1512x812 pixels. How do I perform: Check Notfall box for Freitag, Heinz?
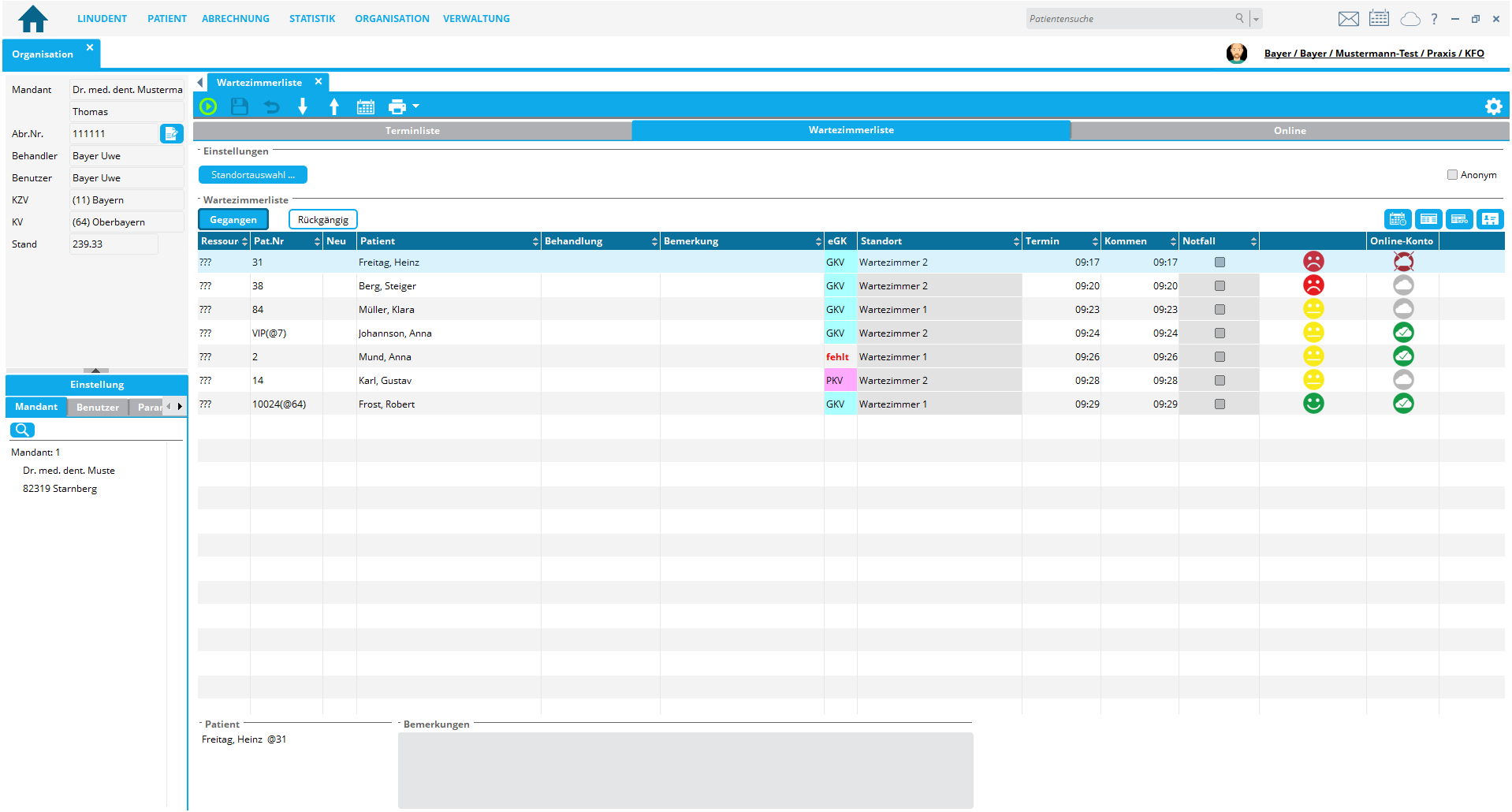(x=1220, y=263)
